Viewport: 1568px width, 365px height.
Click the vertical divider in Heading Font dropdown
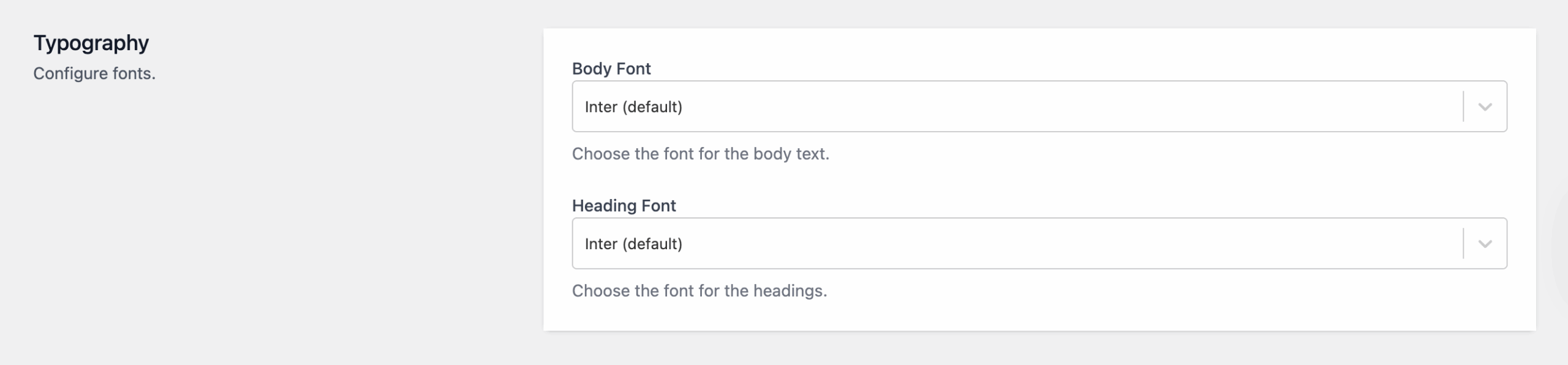1463,244
